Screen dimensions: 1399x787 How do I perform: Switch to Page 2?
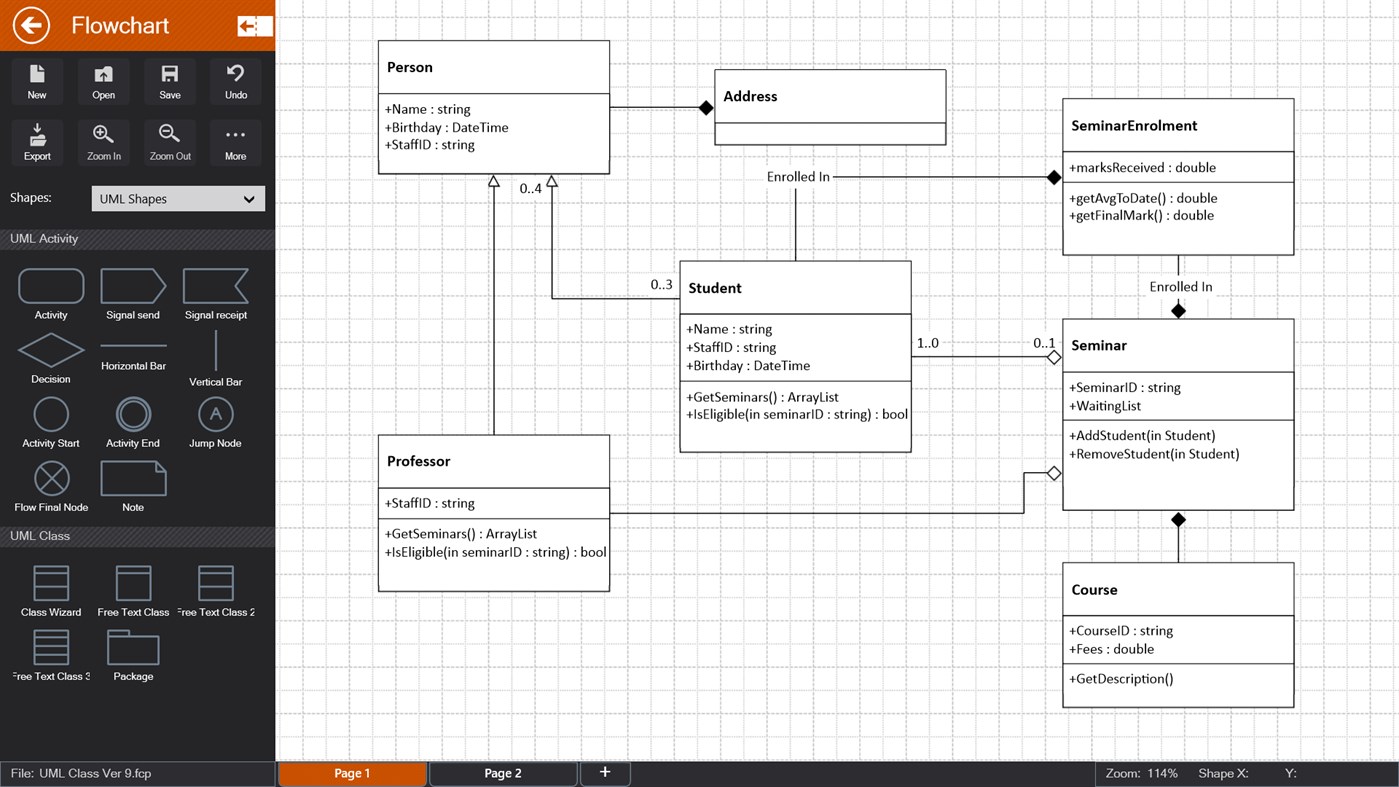pyautogui.click(x=503, y=773)
